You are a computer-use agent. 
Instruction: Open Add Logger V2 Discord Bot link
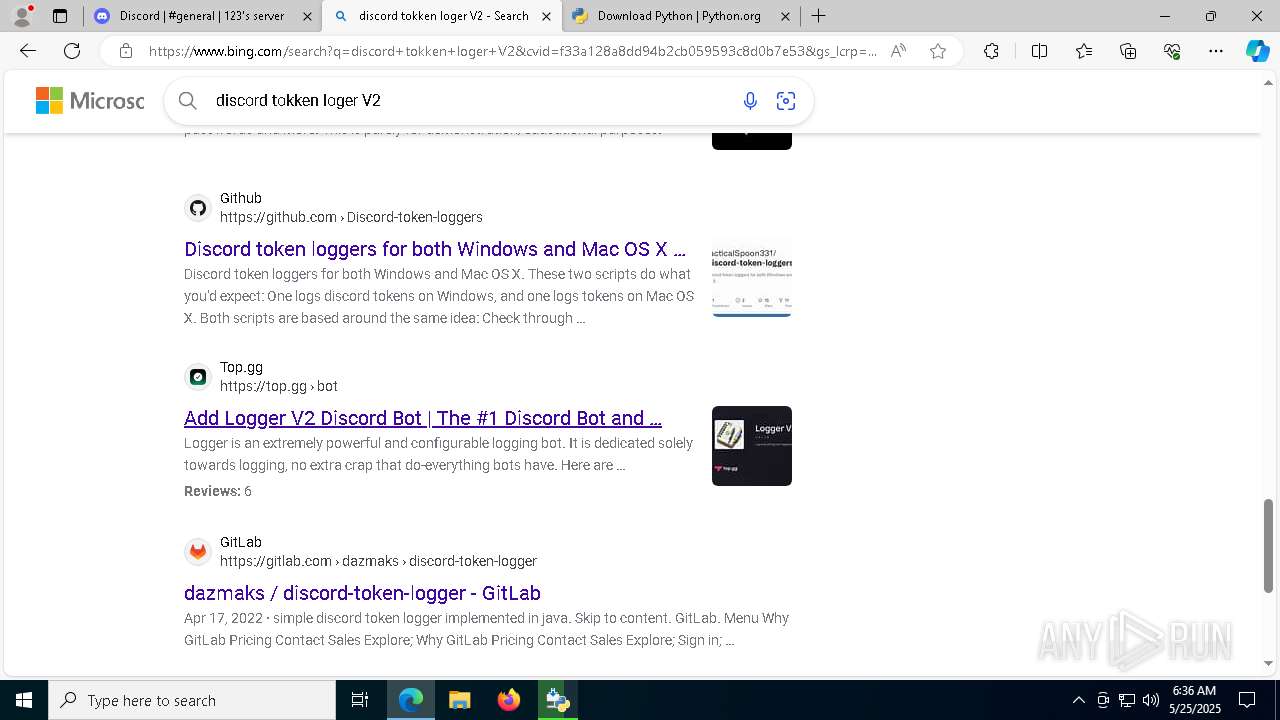pyautogui.click(x=423, y=418)
